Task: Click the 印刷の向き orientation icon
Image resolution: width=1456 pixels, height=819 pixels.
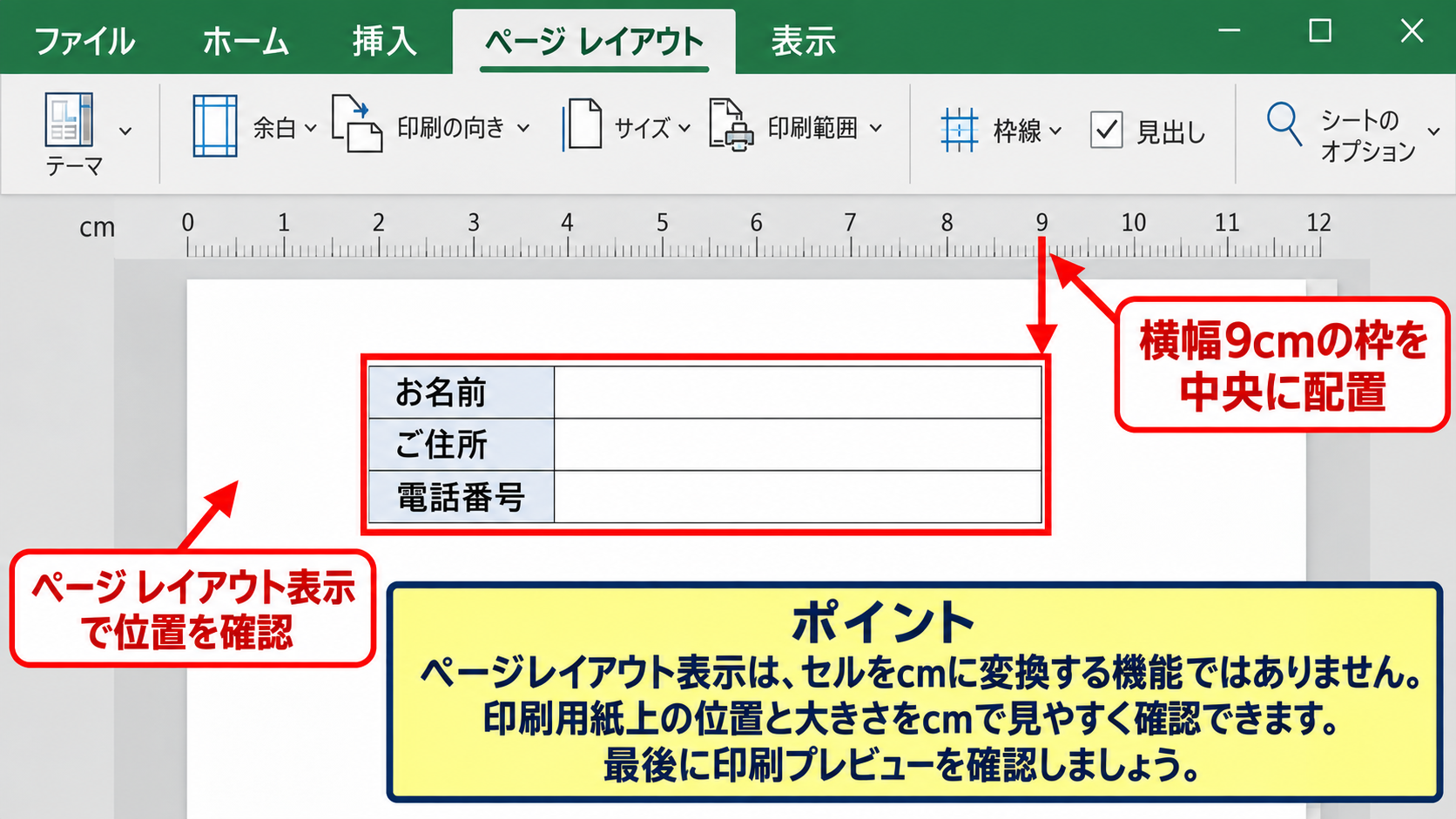Action: pos(357,124)
